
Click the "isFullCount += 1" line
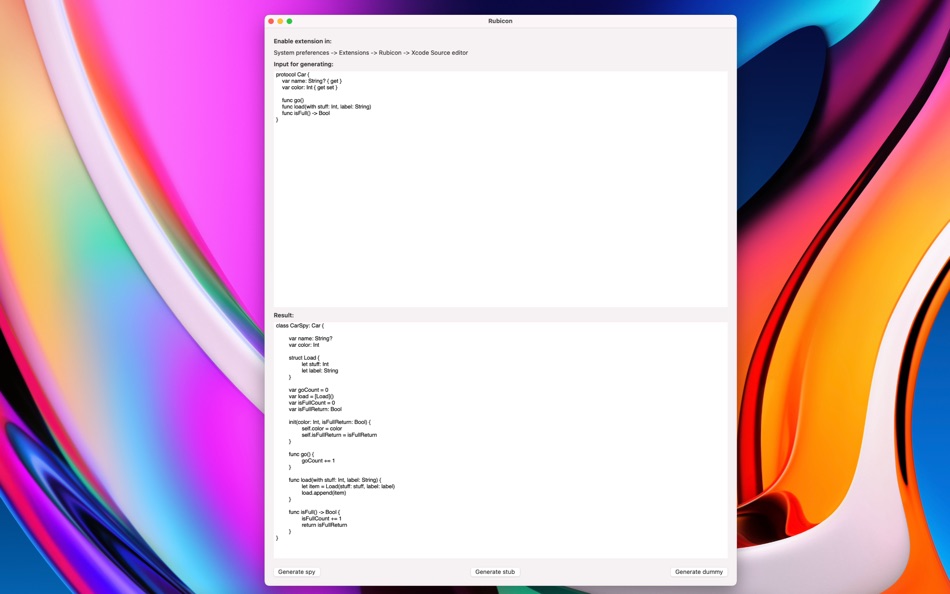coord(322,519)
